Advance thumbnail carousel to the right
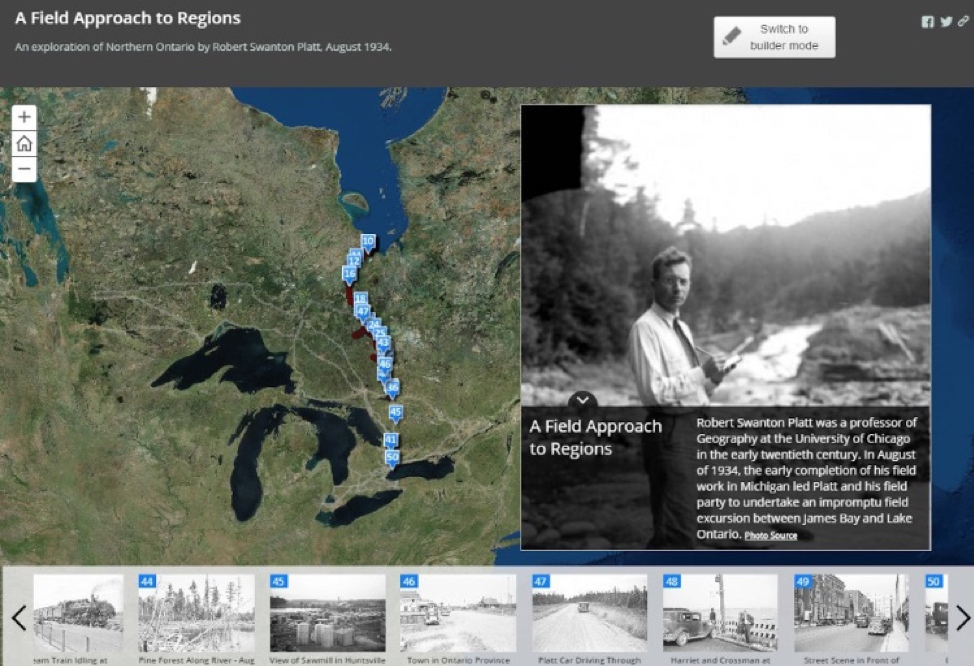Screen dimensions: 974x666 point(962,618)
